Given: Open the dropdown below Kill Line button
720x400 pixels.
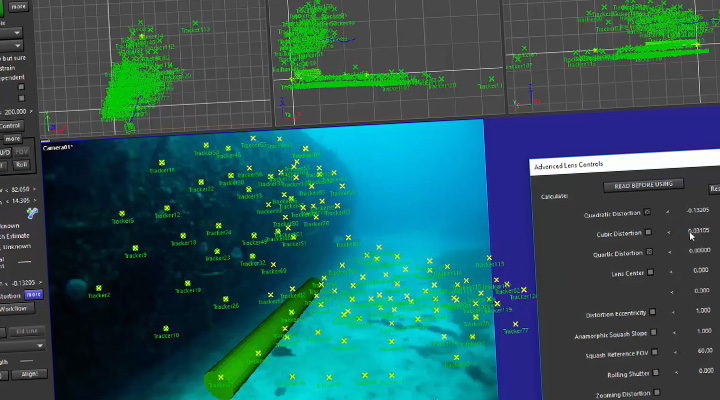Looking at the screenshot, I should click(x=22, y=345).
